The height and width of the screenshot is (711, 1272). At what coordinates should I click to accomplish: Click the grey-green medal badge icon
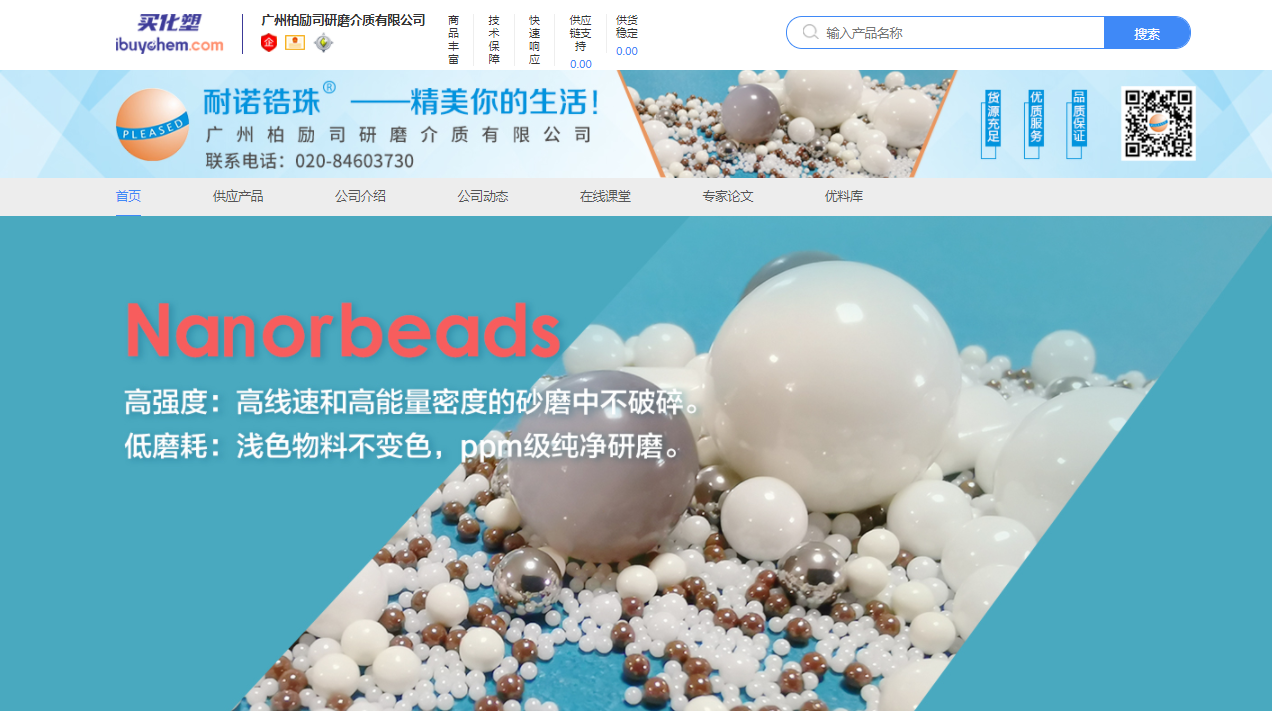323,42
